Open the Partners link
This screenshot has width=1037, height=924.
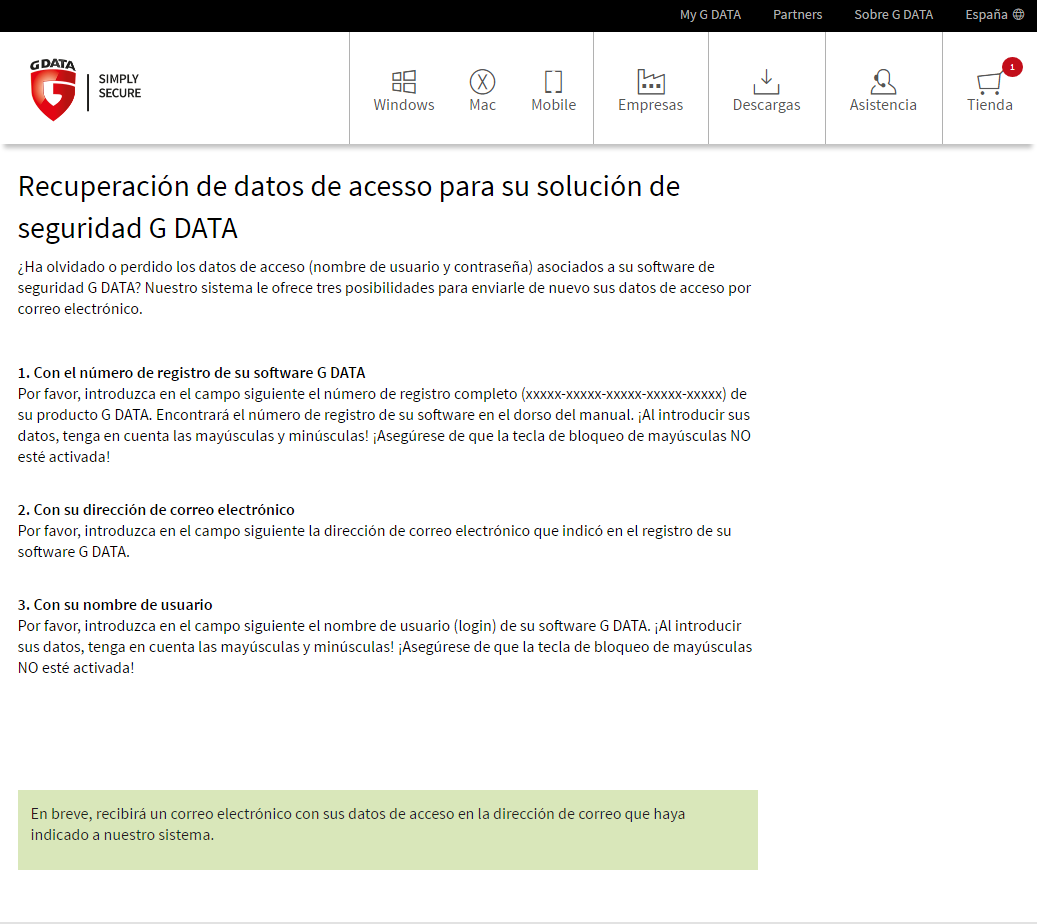tap(798, 15)
